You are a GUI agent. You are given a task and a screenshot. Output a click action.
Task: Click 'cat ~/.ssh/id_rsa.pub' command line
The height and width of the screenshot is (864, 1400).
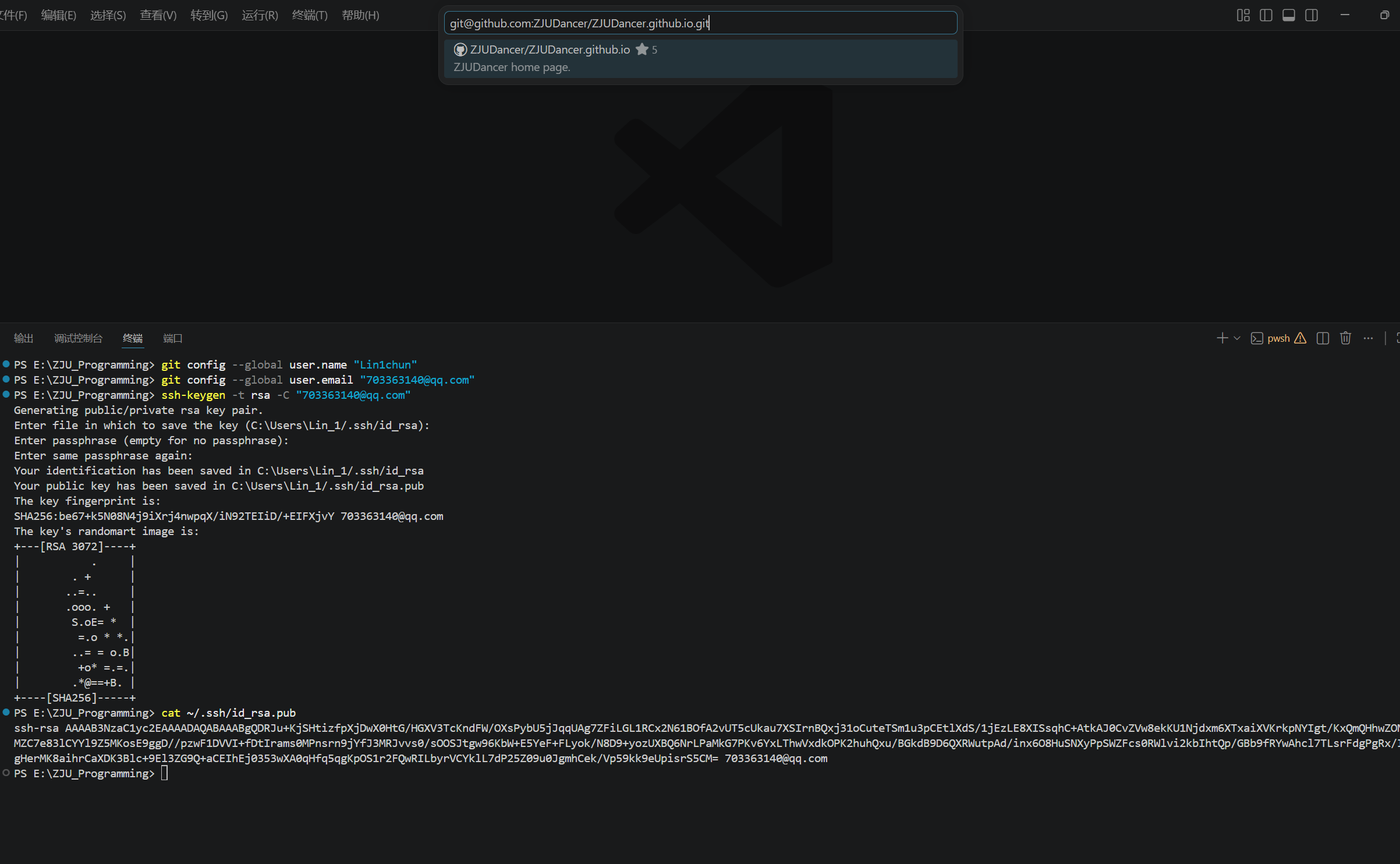click(x=155, y=713)
